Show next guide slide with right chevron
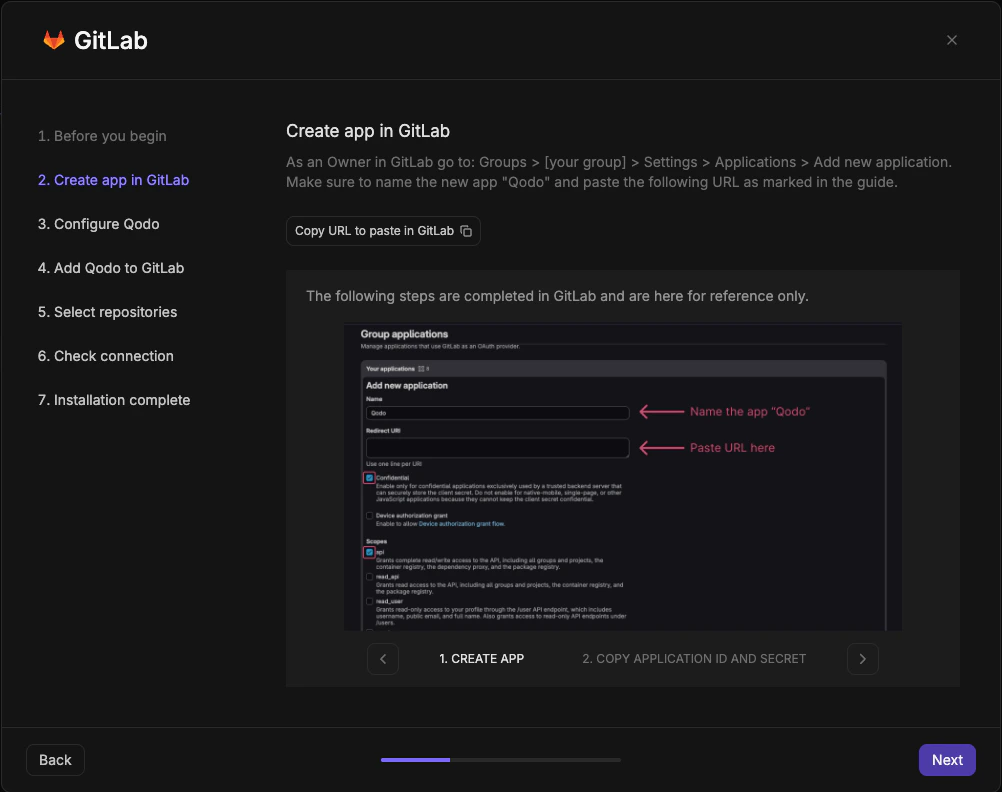 click(x=863, y=659)
